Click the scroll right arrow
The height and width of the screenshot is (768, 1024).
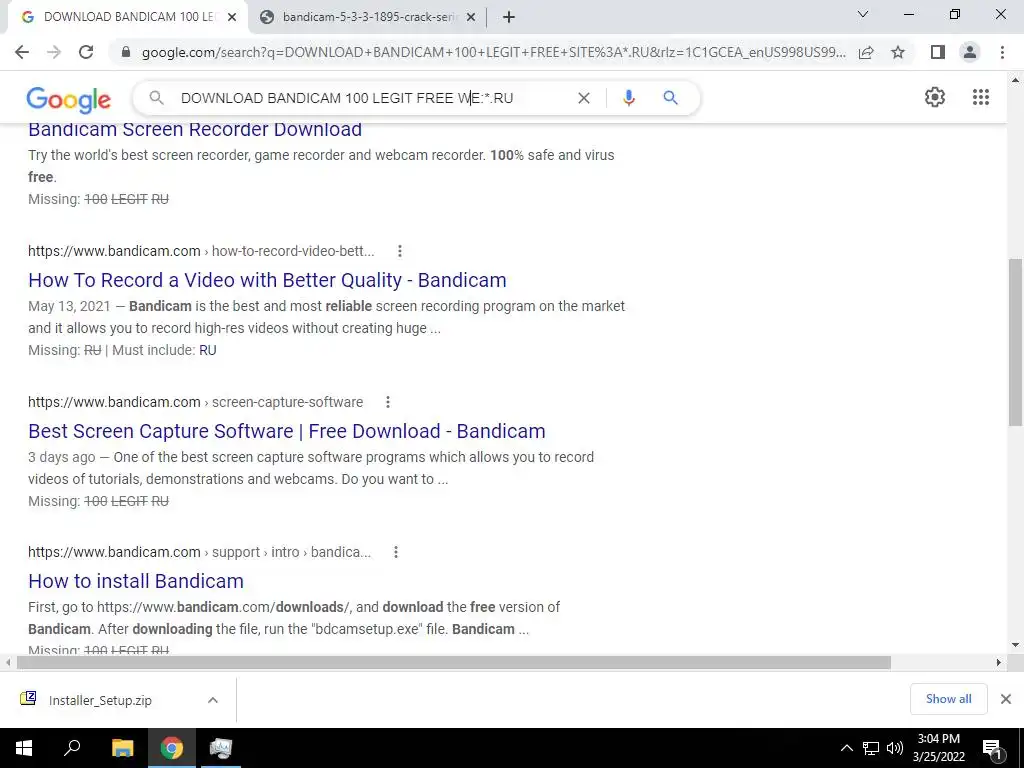(999, 663)
